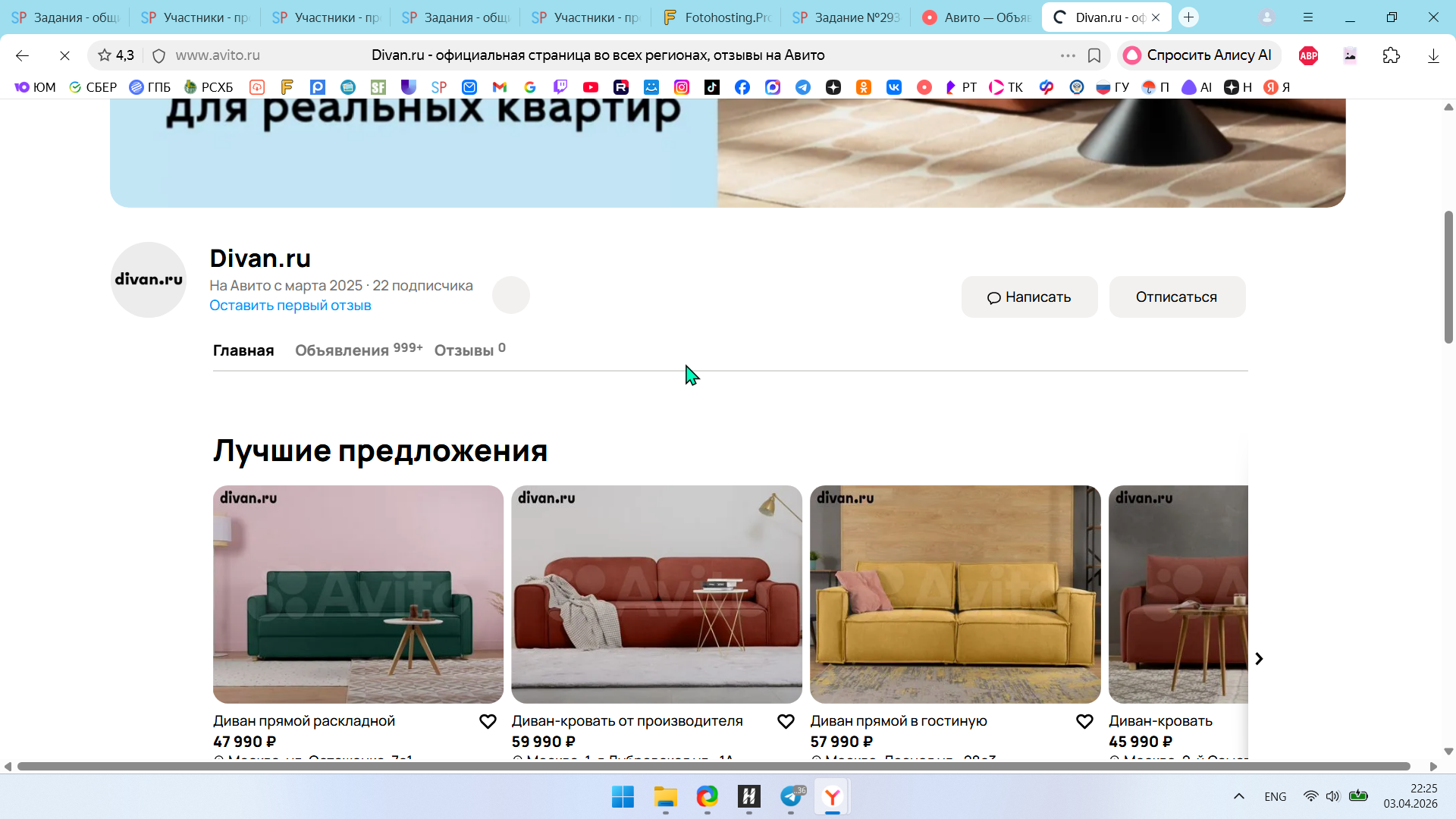The height and width of the screenshot is (819, 1456).
Task: Stop page loading with the X button
Action: tap(64, 55)
